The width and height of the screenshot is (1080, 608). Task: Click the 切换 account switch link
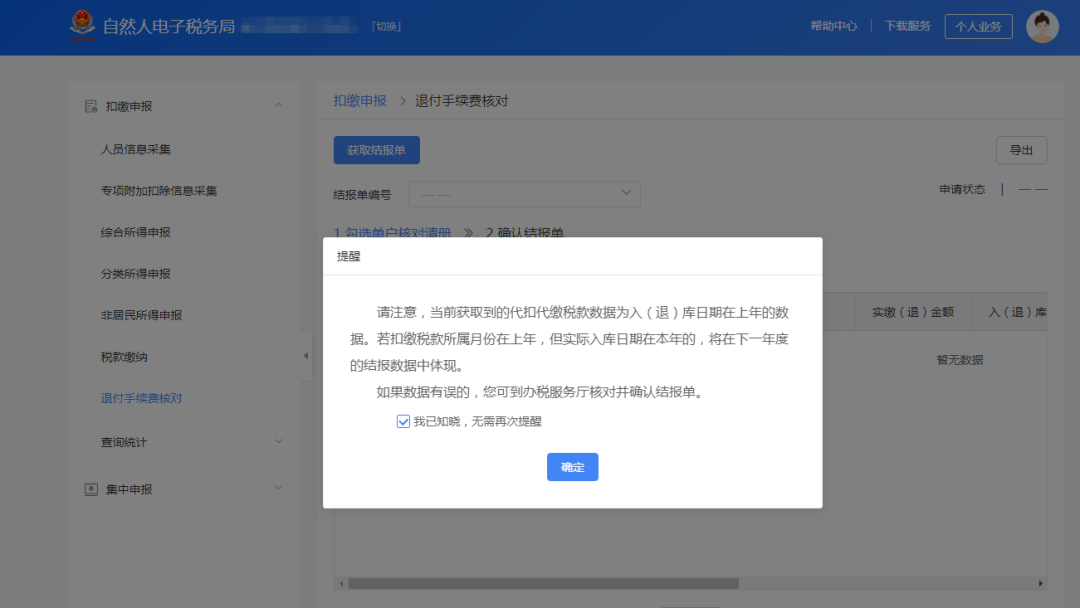pyautogui.click(x=388, y=25)
